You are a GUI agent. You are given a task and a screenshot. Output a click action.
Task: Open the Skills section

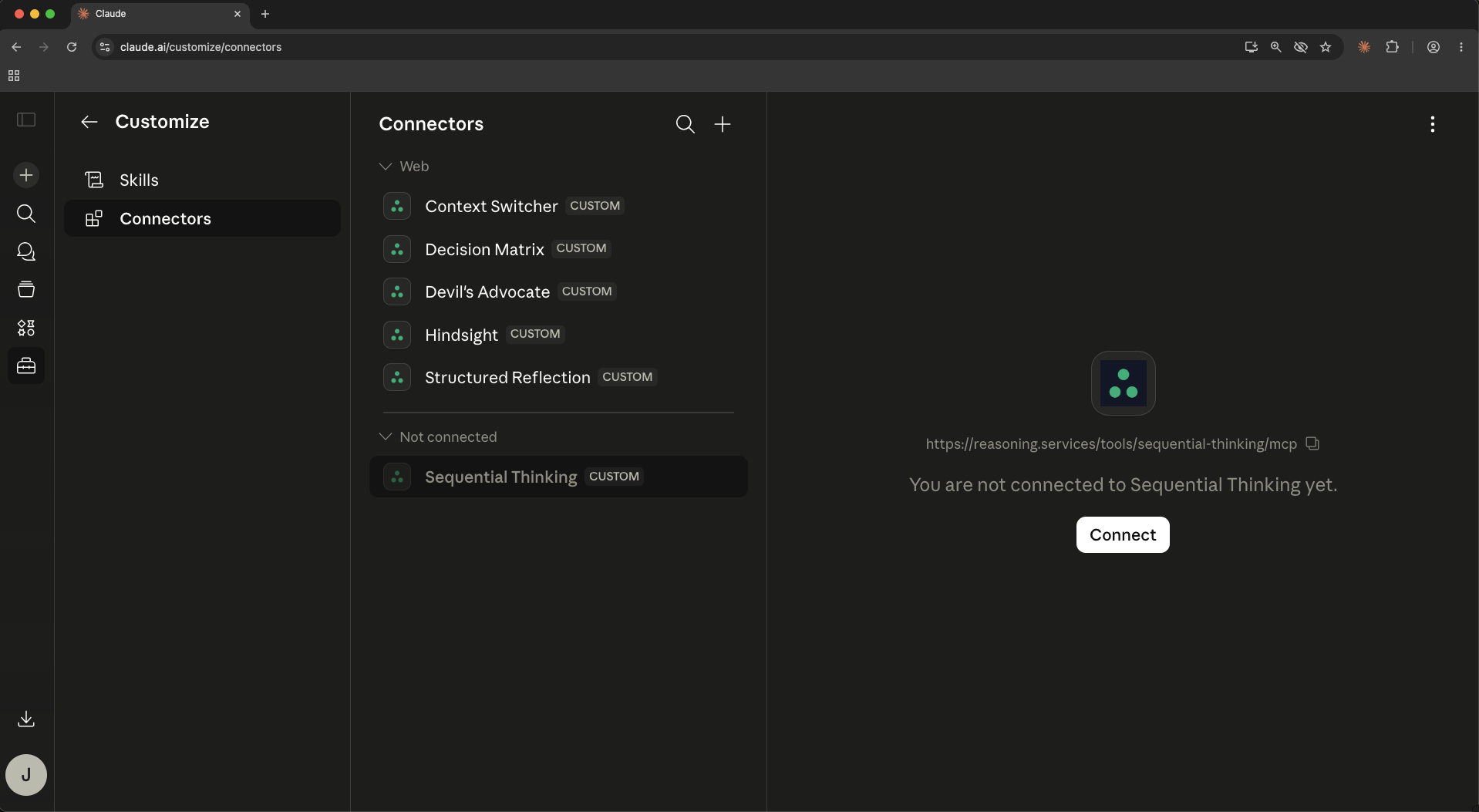point(202,180)
